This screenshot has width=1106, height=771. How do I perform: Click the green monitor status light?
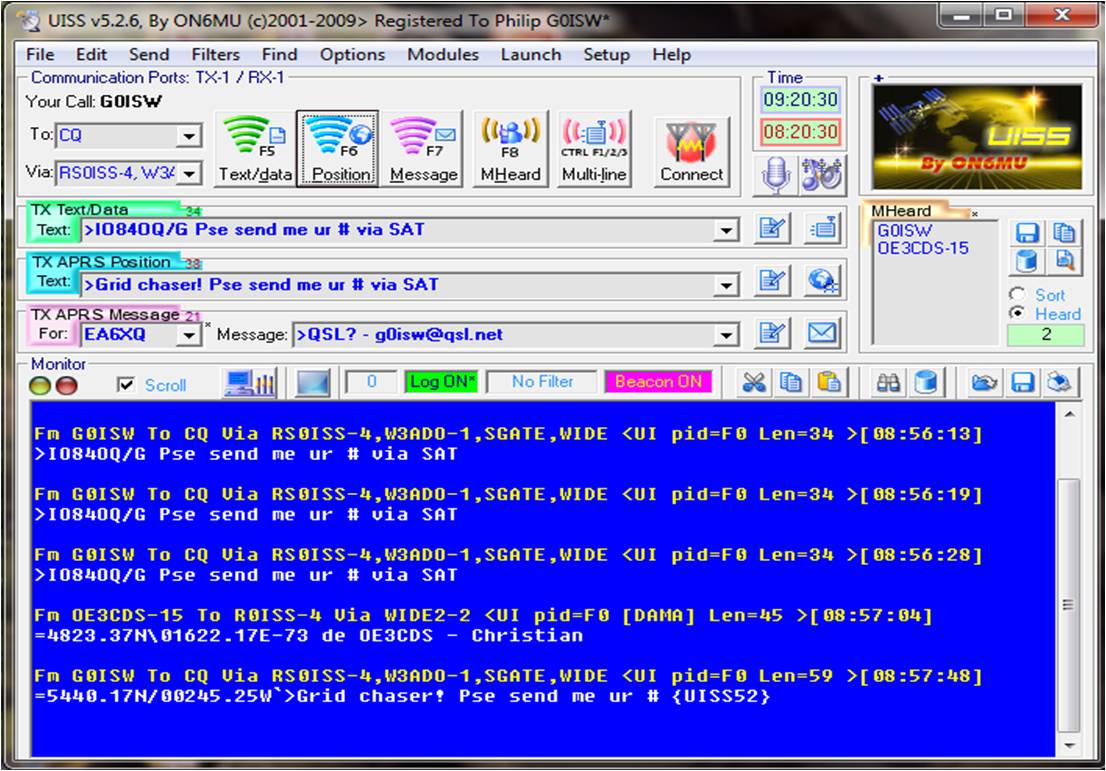coord(40,385)
